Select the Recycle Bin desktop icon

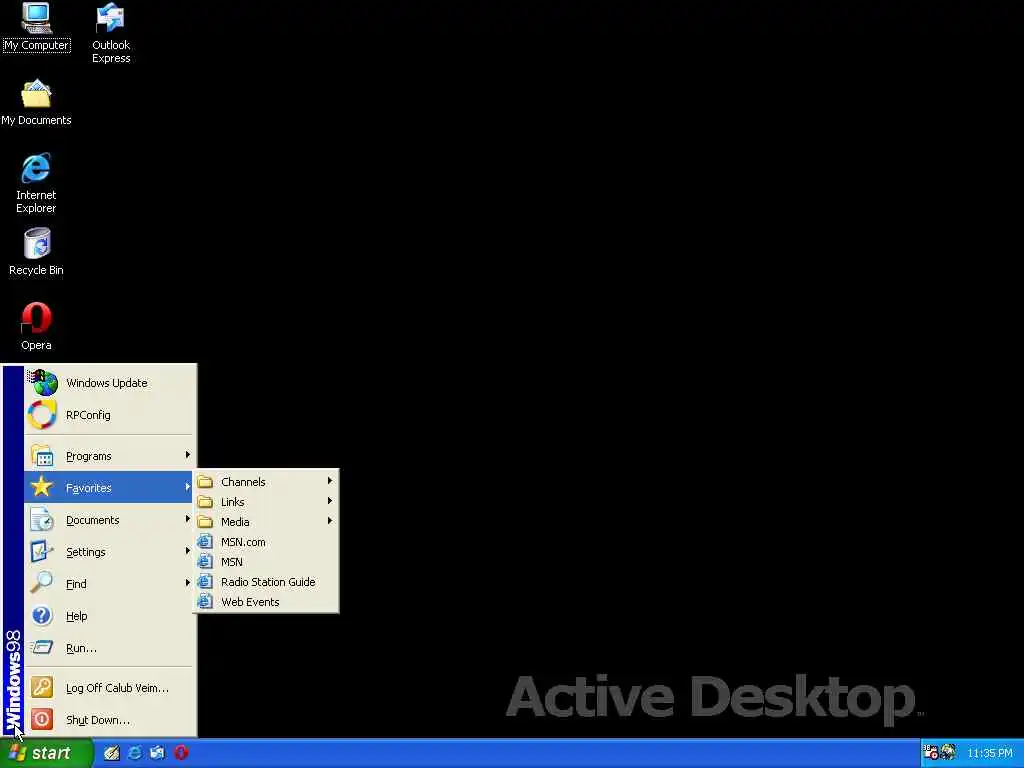[37, 252]
